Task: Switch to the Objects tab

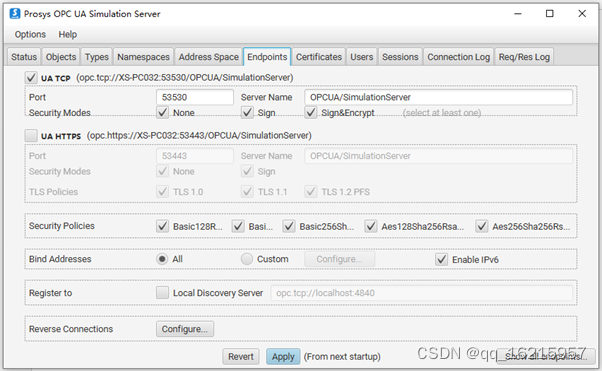Action: point(61,57)
